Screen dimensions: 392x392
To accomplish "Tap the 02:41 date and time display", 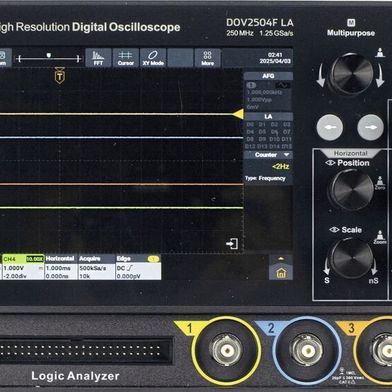I will coord(275,58).
